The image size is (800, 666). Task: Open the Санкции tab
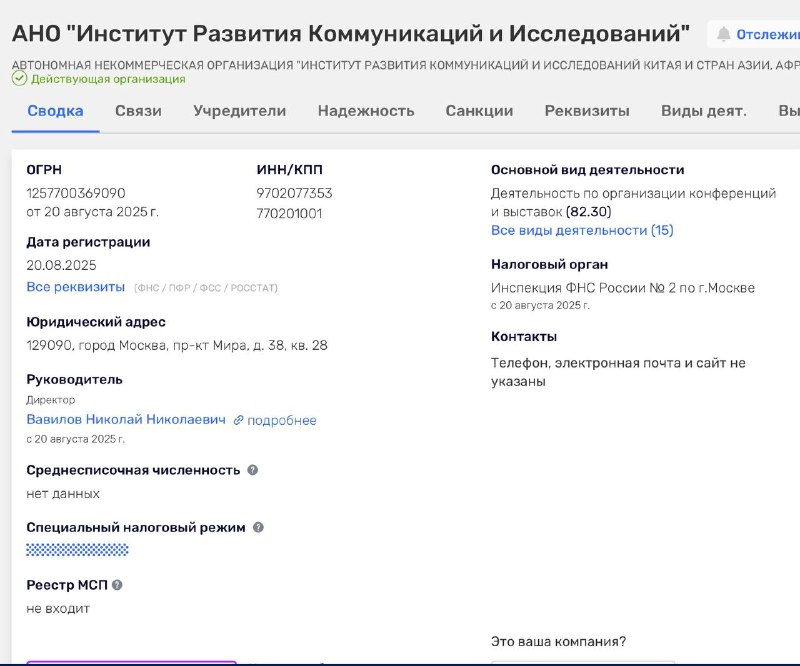click(x=479, y=111)
